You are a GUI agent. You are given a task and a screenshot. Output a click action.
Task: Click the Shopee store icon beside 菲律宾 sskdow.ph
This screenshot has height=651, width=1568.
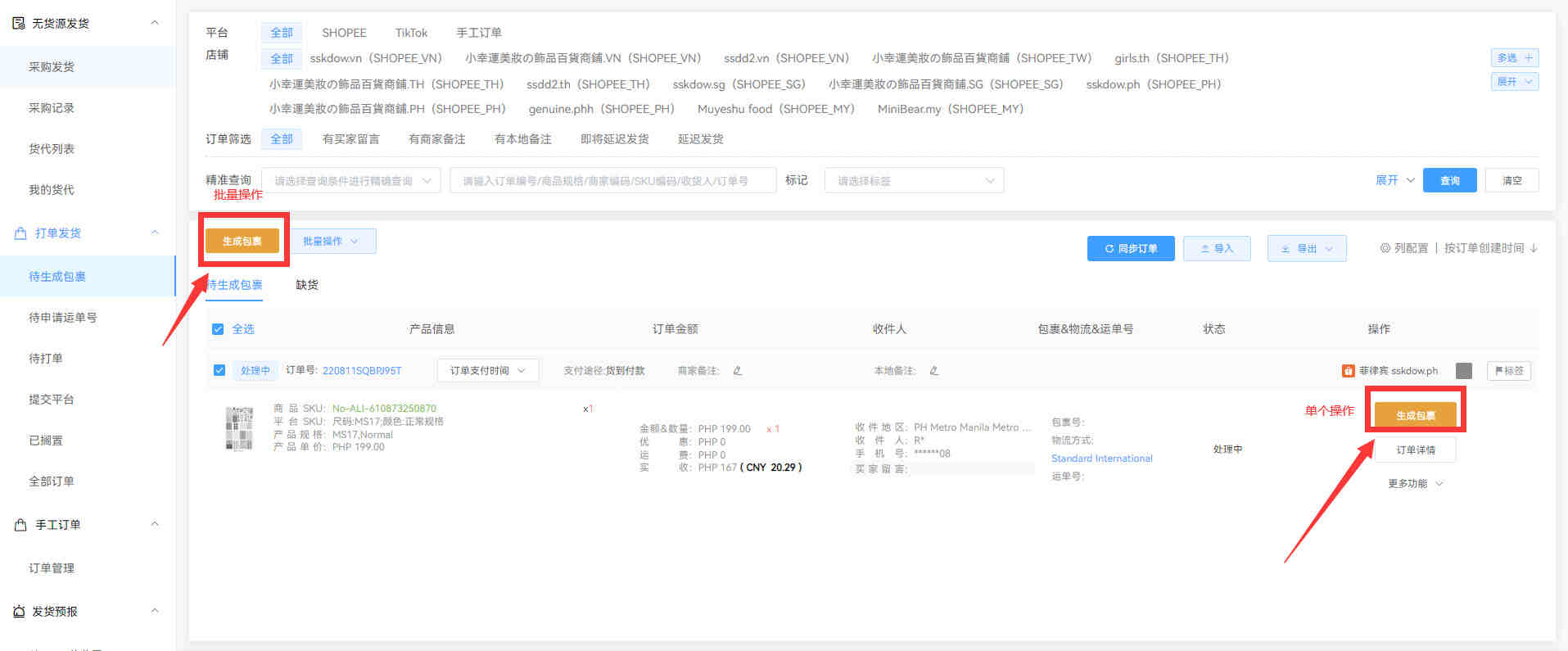pos(1348,371)
